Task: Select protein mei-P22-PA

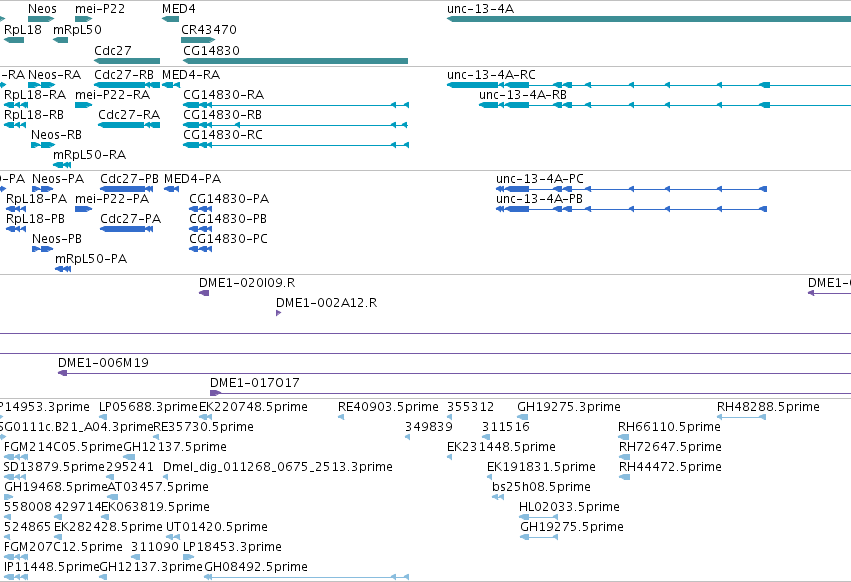Action: pos(84,209)
